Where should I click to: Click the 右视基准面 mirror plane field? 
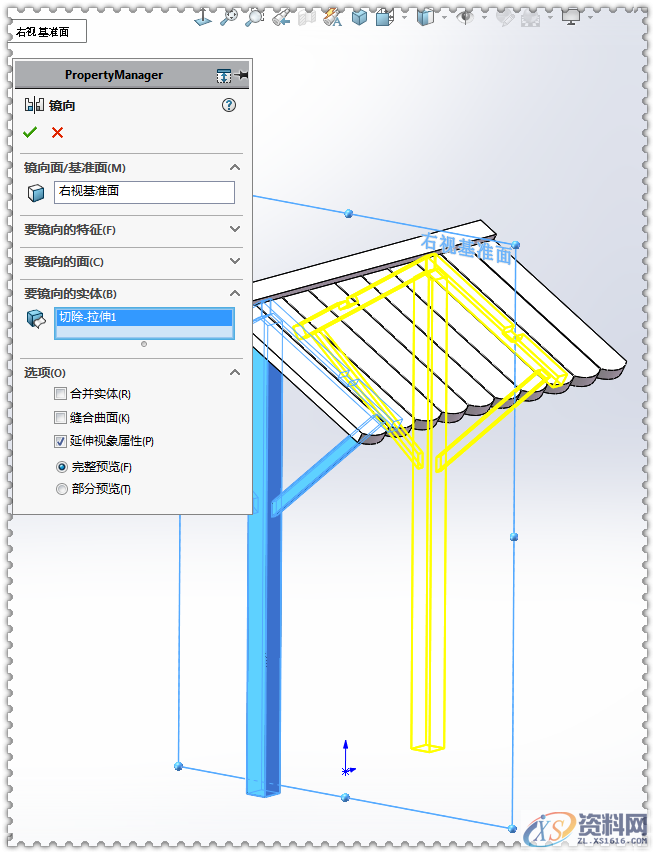coord(144,192)
